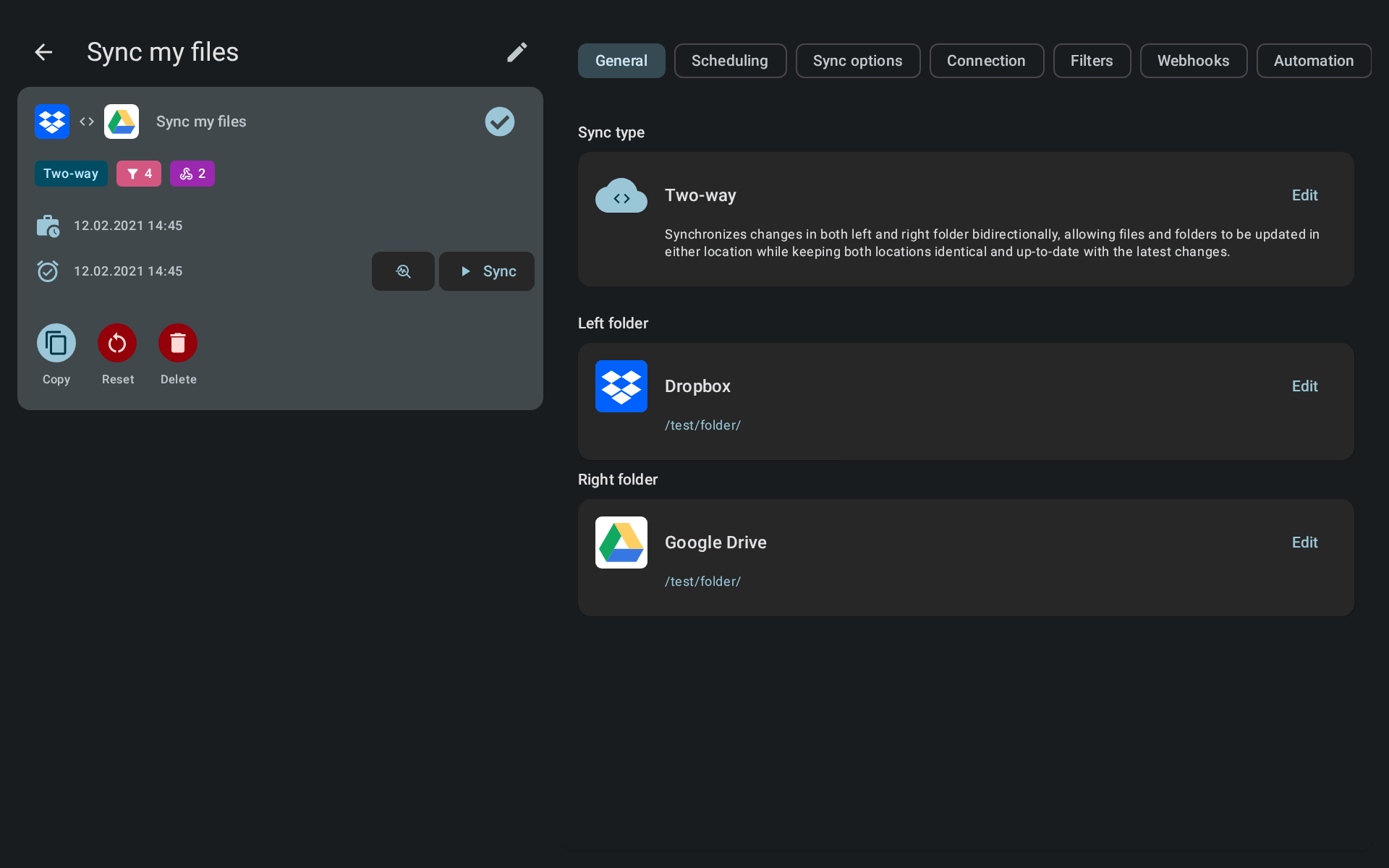Click the Dropbox /test/folder/ path
Image resolution: width=1389 pixels, height=868 pixels.
click(702, 425)
